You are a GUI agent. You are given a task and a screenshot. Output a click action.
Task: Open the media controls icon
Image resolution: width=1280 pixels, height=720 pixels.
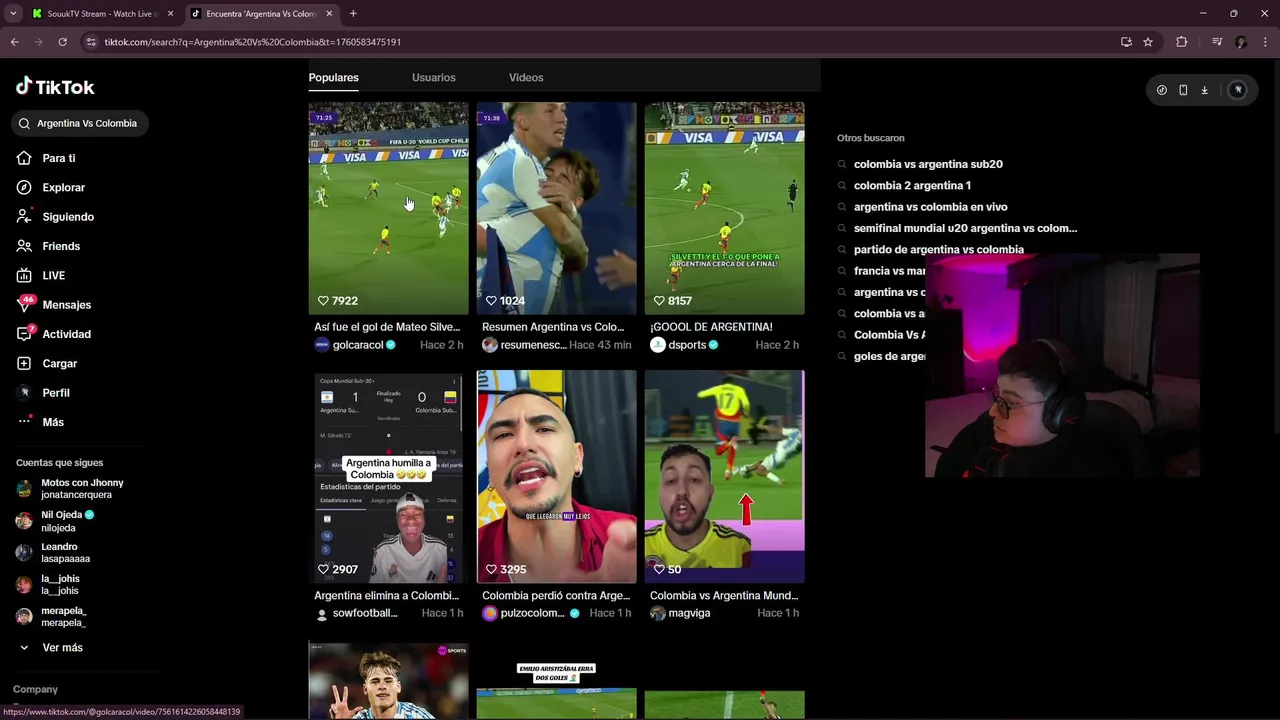tap(1217, 42)
